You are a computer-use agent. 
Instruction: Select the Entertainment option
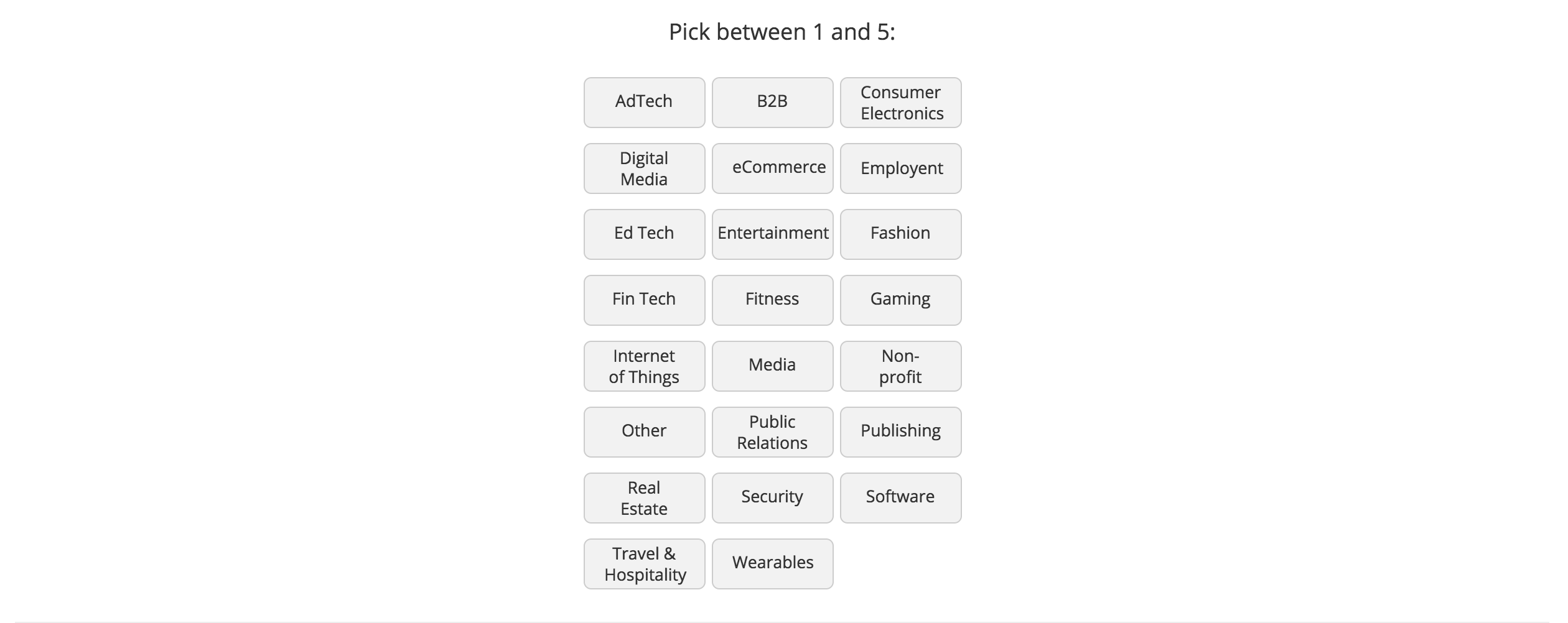772,234
